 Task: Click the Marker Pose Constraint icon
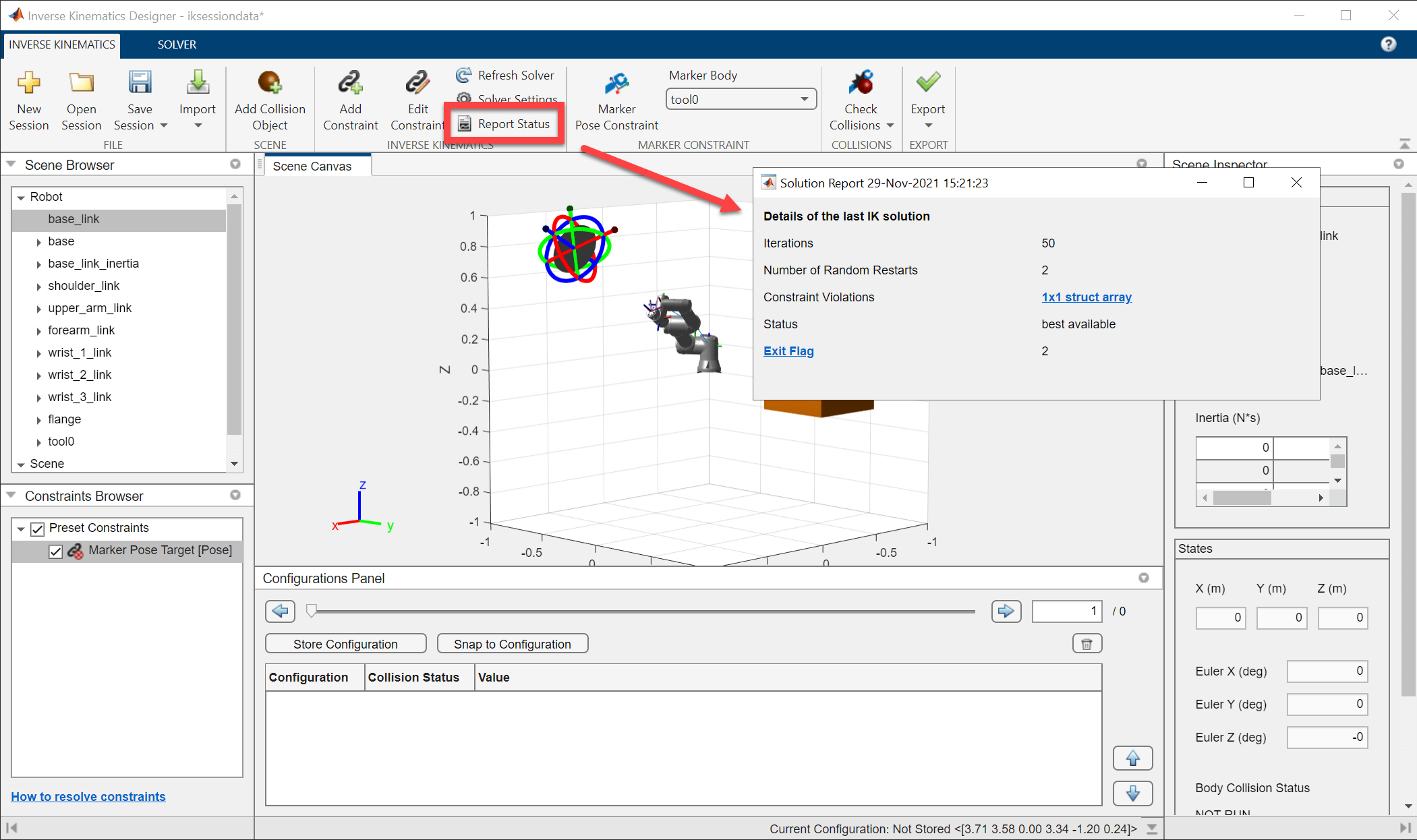(616, 84)
